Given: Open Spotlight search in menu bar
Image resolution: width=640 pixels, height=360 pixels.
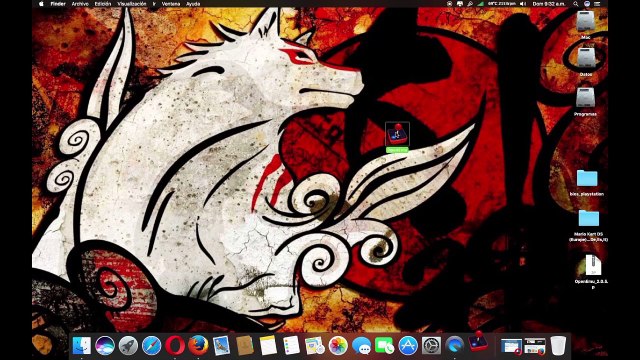Looking at the screenshot, I should pos(576,4).
